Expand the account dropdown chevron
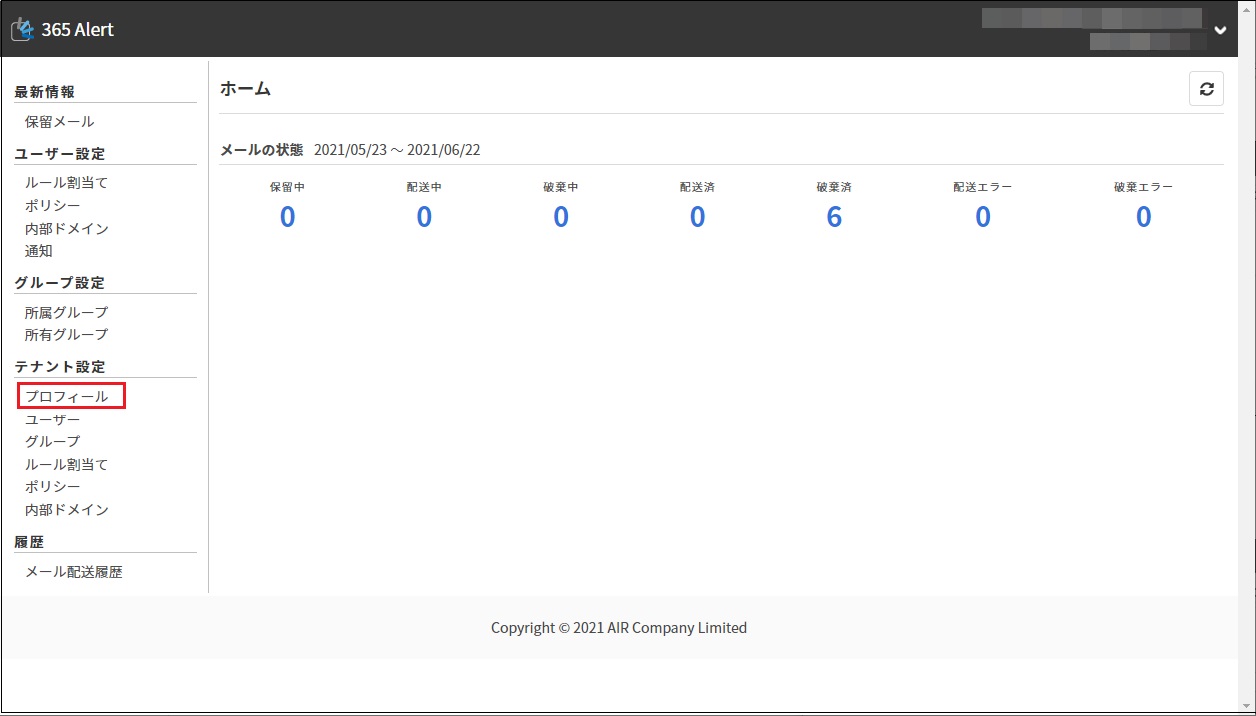This screenshot has height=716, width=1256. (1220, 30)
